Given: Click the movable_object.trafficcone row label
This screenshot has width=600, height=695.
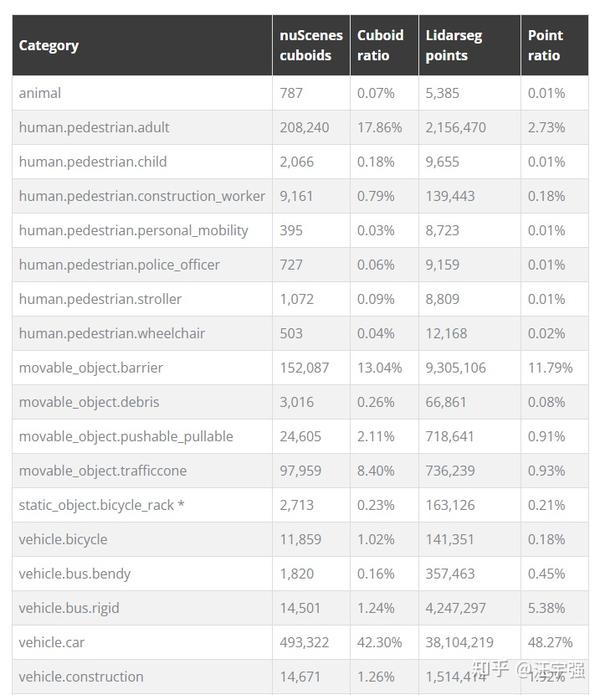Looking at the screenshot, I should 102,471.
